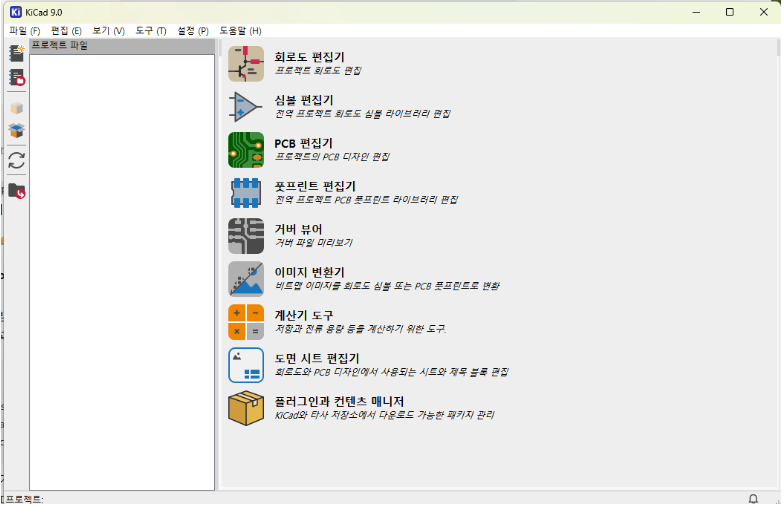Minimize the KiCad 9.0 window
The width and height of the screenshot is (784, 506).
tap(696, 12)
